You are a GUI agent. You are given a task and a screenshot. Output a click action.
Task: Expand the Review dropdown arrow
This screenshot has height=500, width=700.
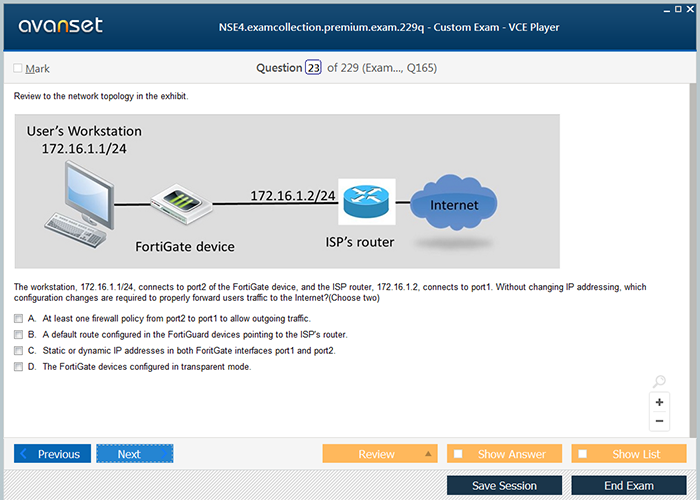pyautogui.click(x=429, y=454)
